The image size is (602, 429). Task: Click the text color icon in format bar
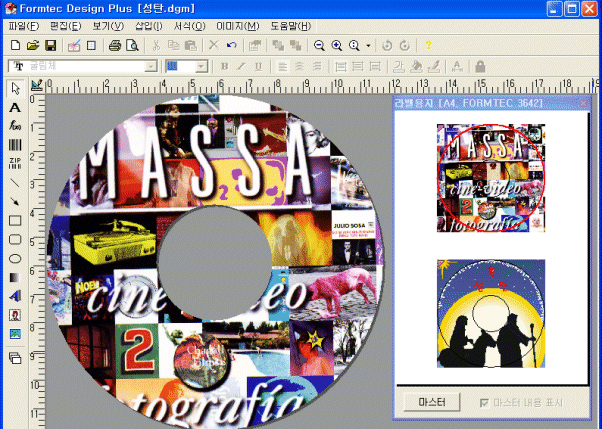398,66
